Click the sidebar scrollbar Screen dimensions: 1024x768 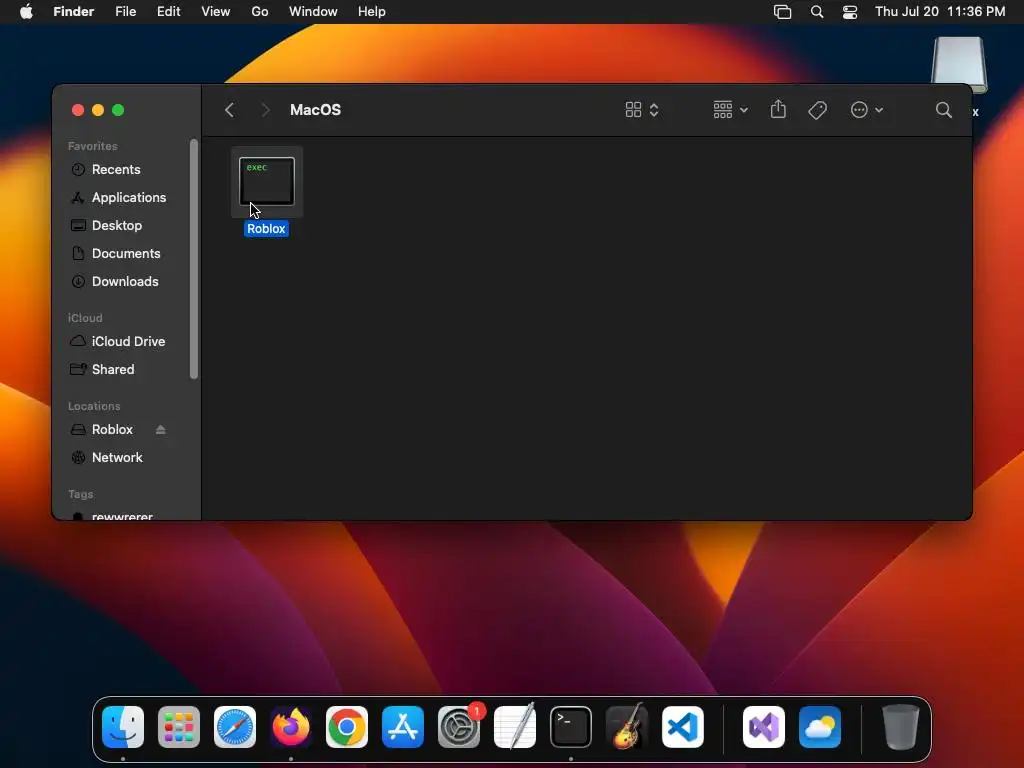pyautogui.click(x=194, y=259)
